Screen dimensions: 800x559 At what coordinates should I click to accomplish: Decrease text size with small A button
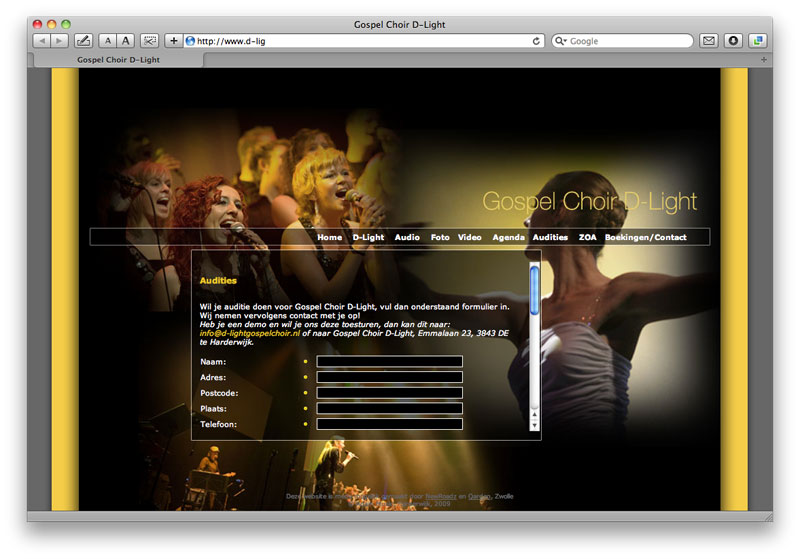coord(108,41)
